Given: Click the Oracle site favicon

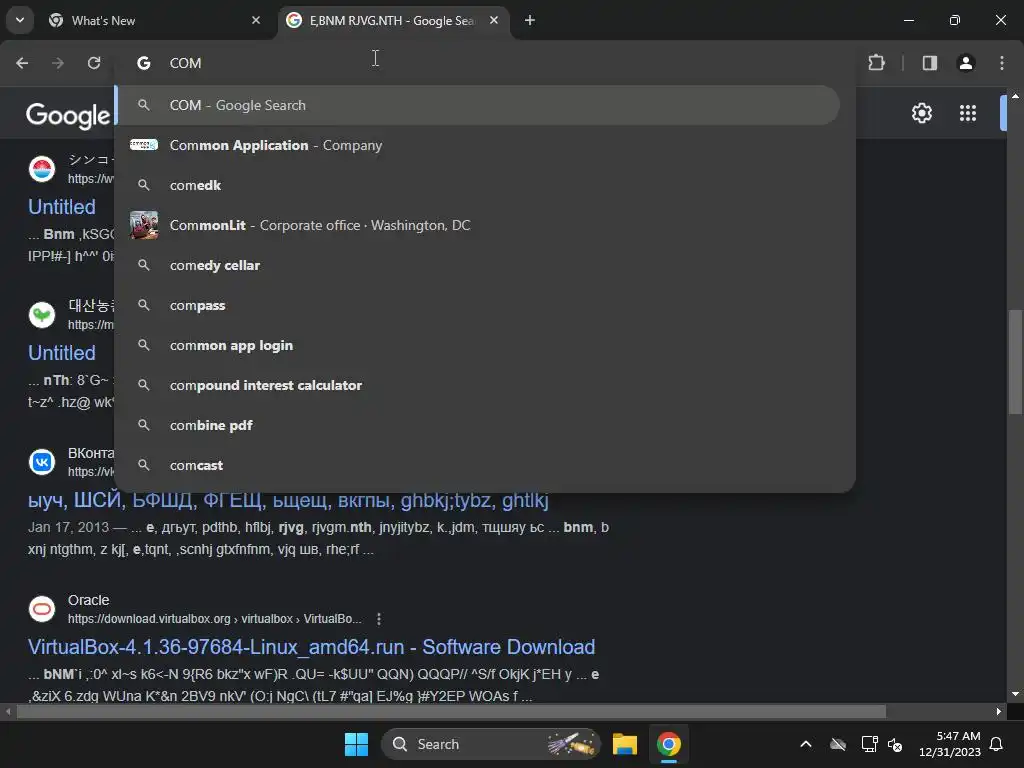Looking at the screenshot, I should coord(42,609).
